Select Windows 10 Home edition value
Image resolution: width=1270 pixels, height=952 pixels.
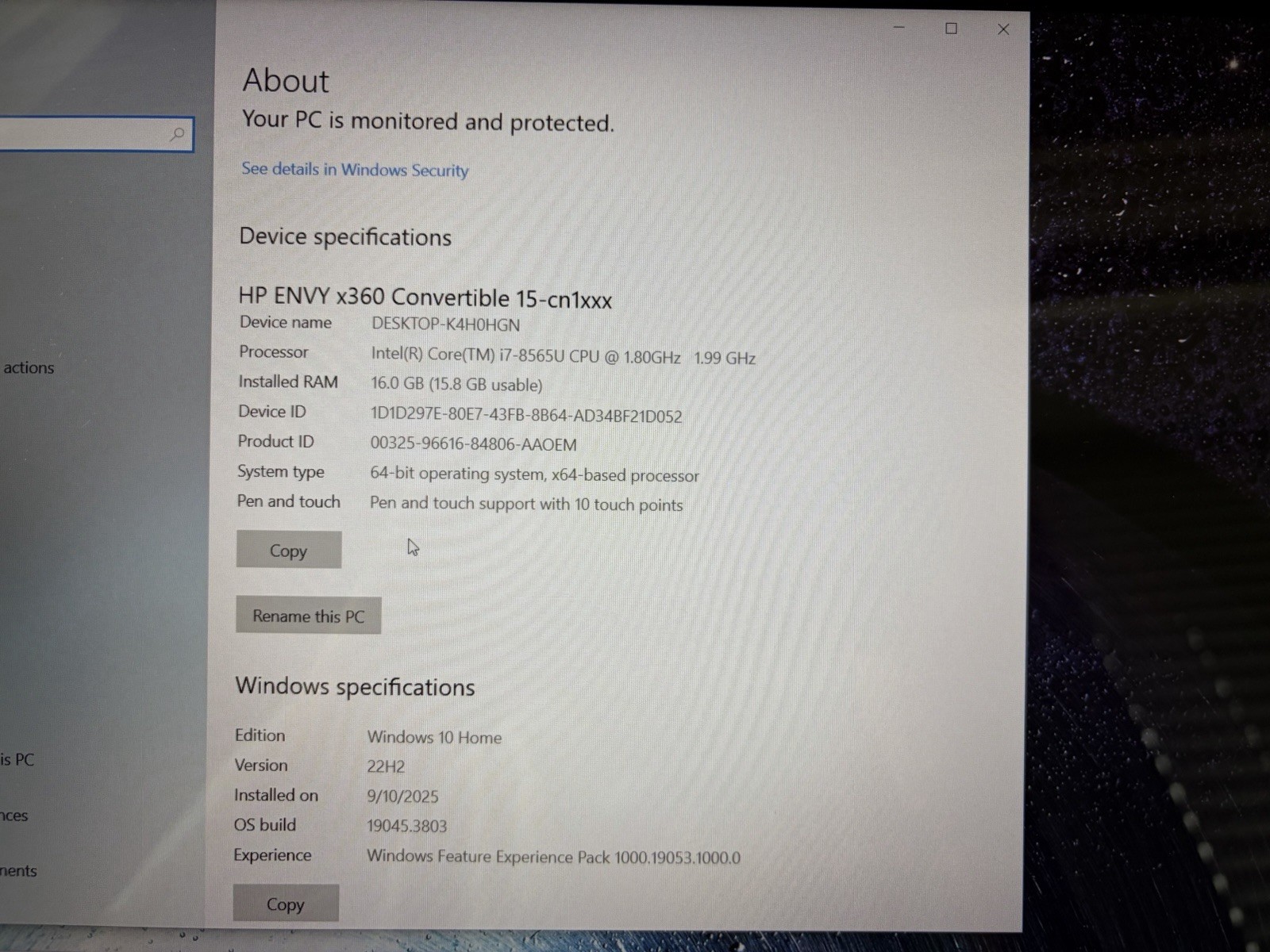(434, 737)
